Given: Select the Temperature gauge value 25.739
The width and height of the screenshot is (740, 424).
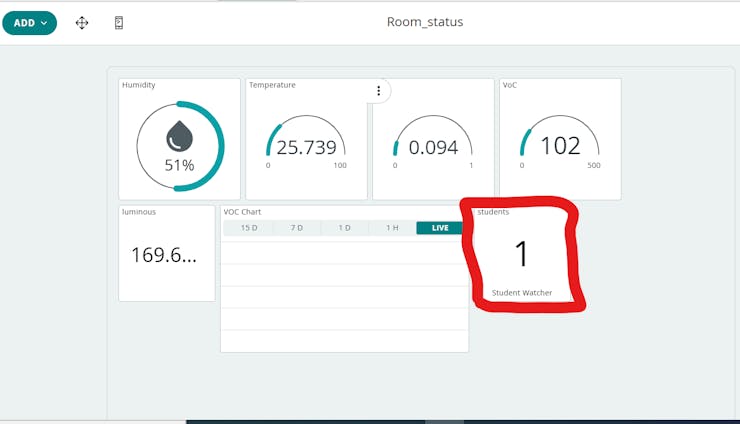Looking at the screenshot, I should pos(306,147).
